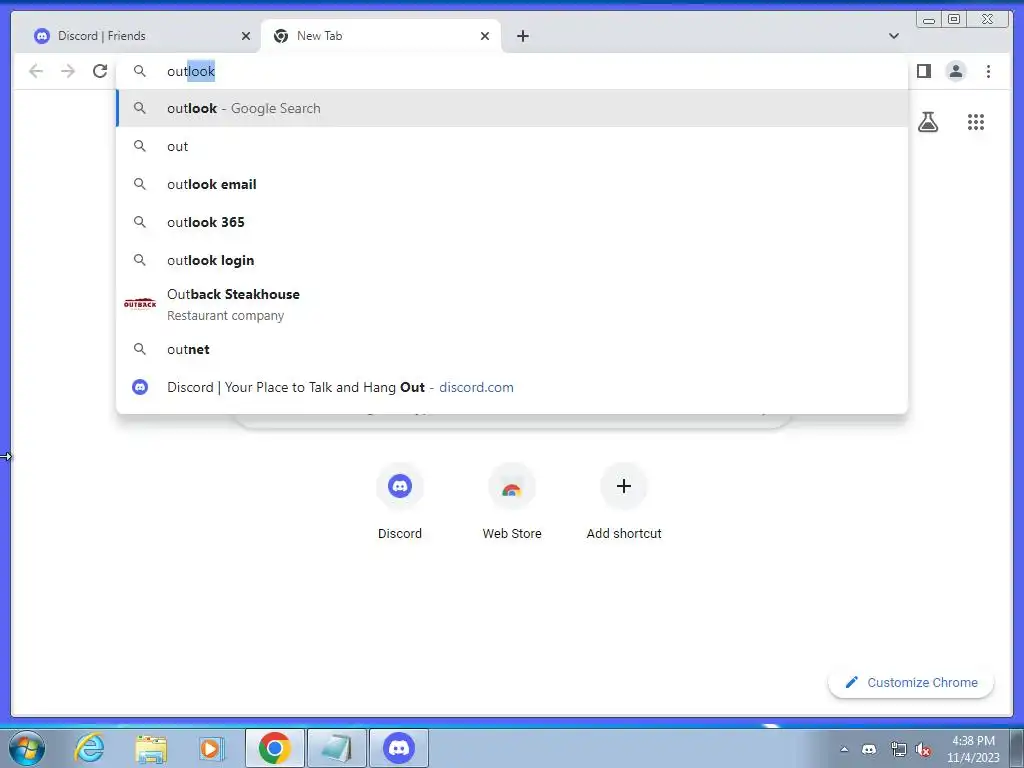Click the Chrome taskbar icon
Image resolution: width=1024 pixels, height=768 pixels.
tap(275, 748)
